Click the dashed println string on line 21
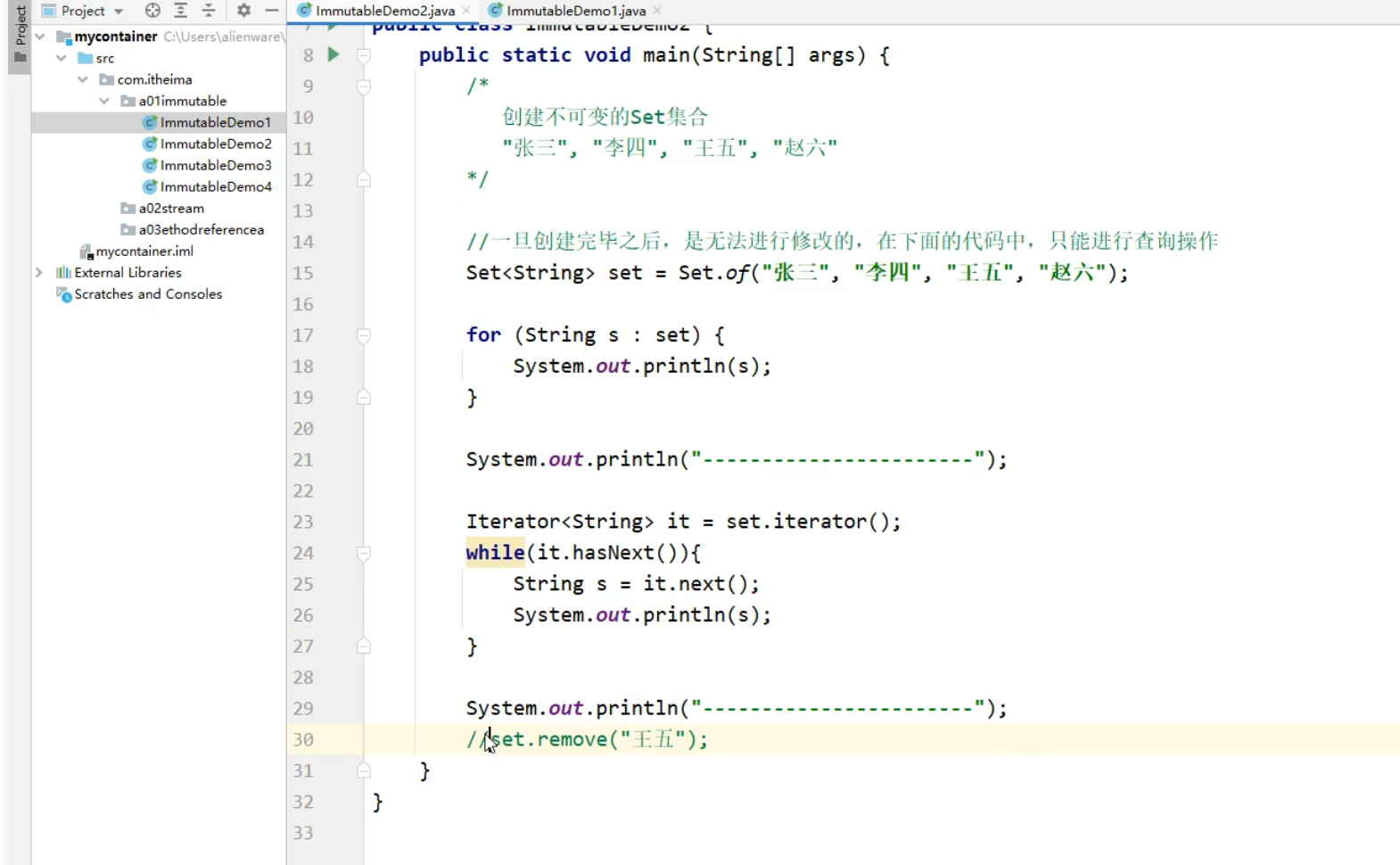The height and width of the screenshot is (865, 1400). (838, 460)
